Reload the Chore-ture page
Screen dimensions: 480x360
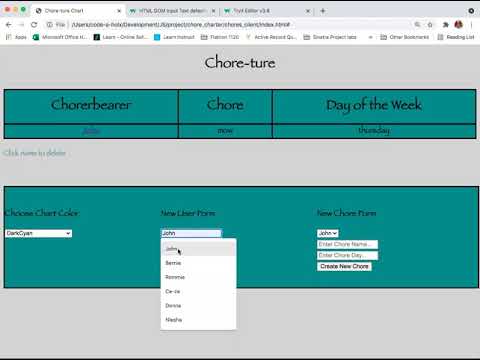click(x=34, y=25)
